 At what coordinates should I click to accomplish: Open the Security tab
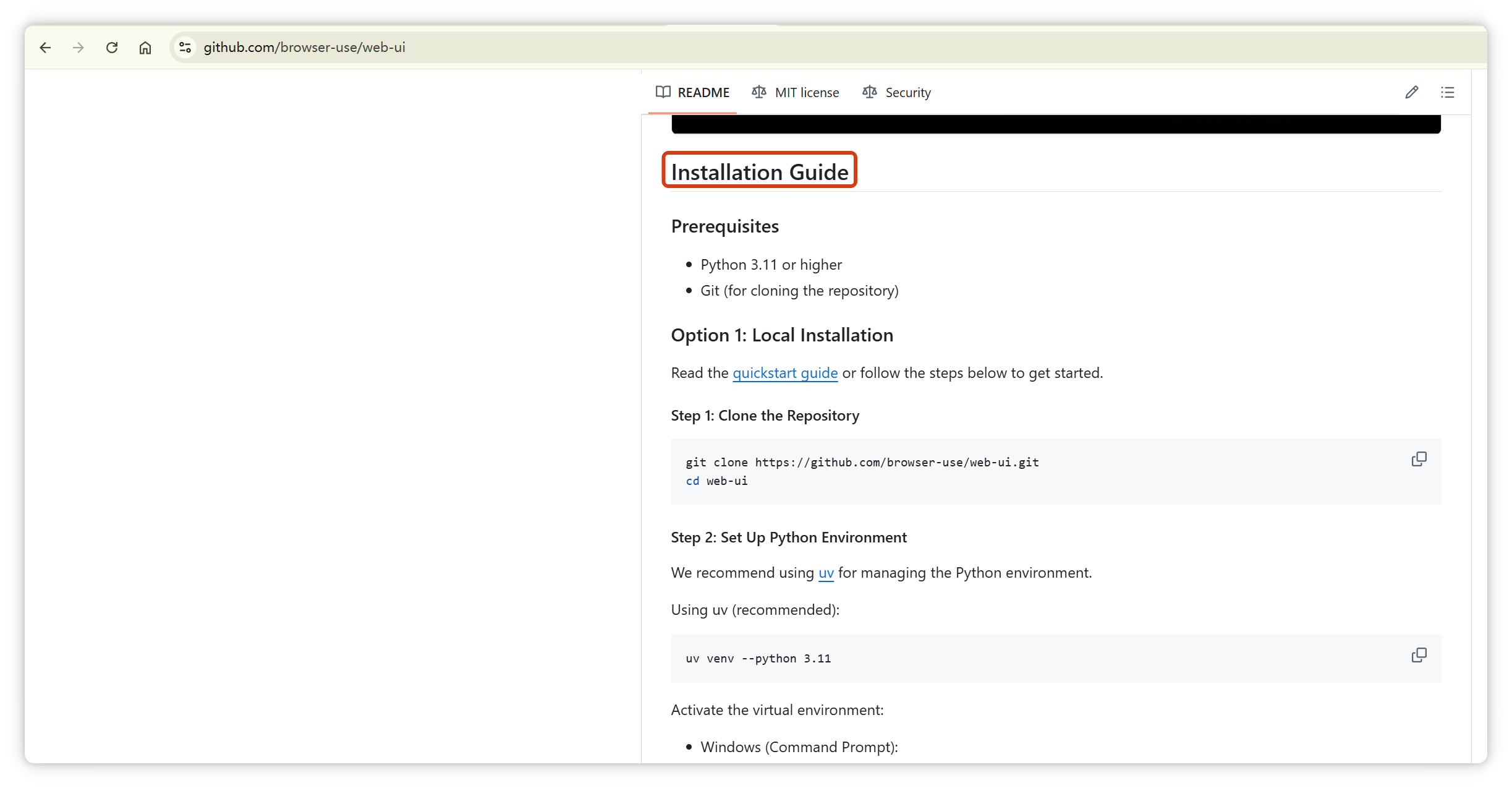(897, 92)
